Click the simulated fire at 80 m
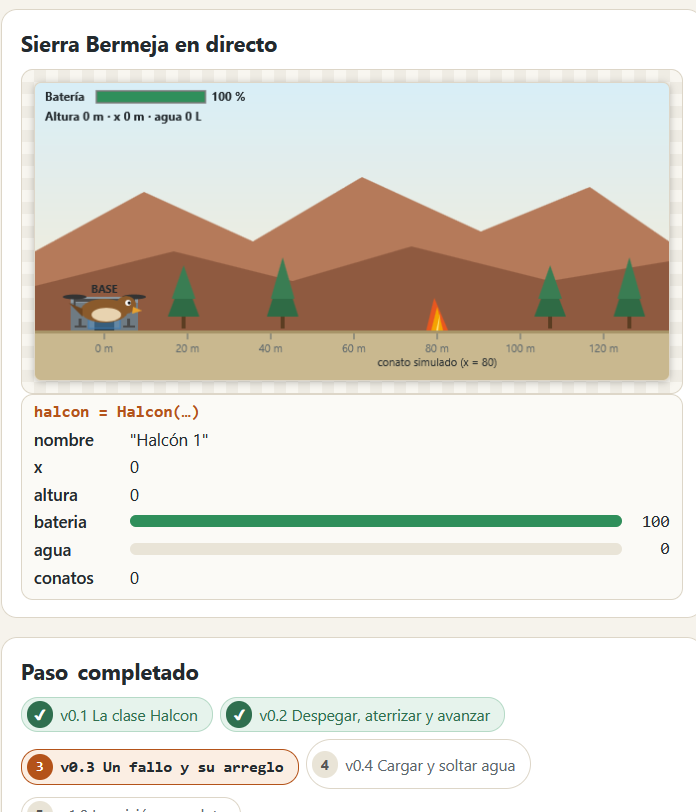The height and width of the screenshot is (812, 696). 436,315
